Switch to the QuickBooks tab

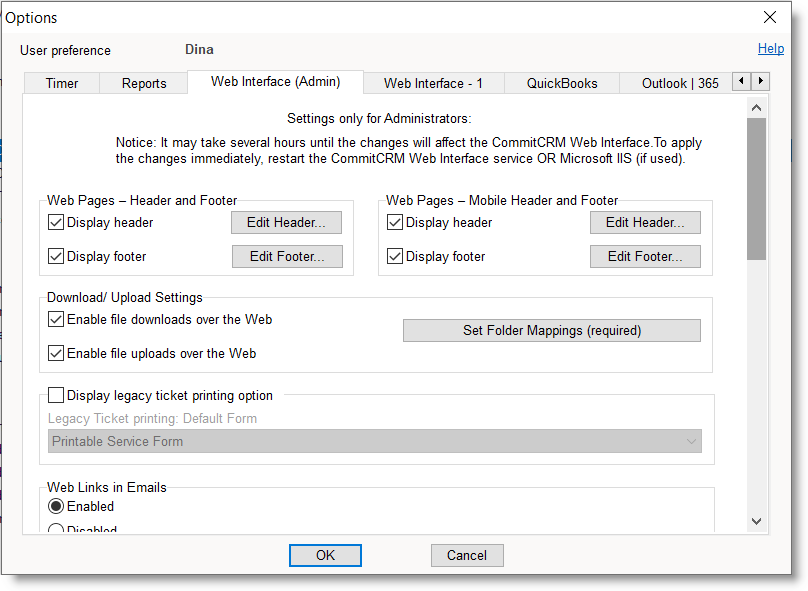click(562, 83)
